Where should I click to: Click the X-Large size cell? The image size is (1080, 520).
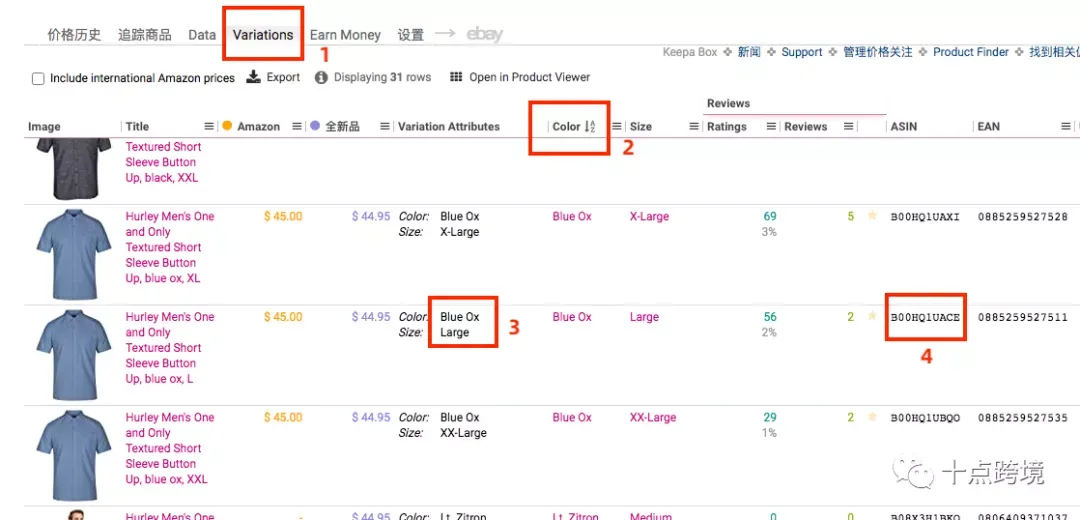tap(649, 216)
